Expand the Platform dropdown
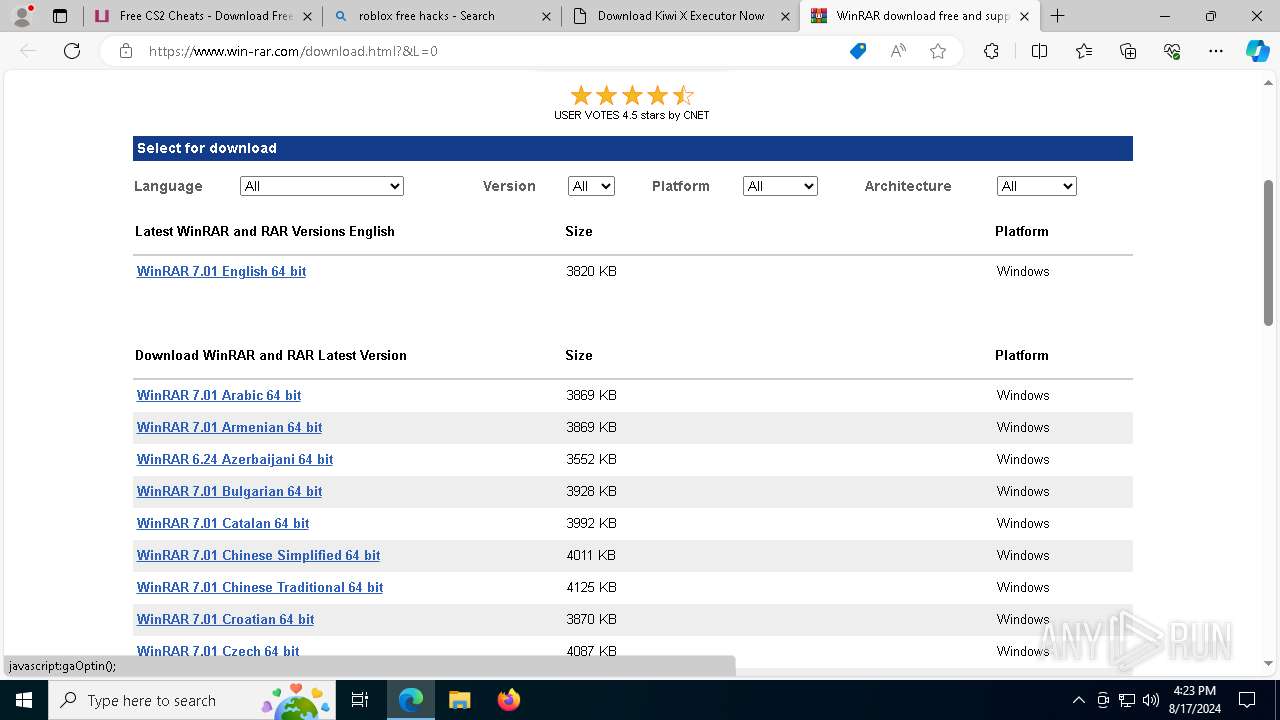Viewport: 1280px width, 720px height. [x=780, y=186]
